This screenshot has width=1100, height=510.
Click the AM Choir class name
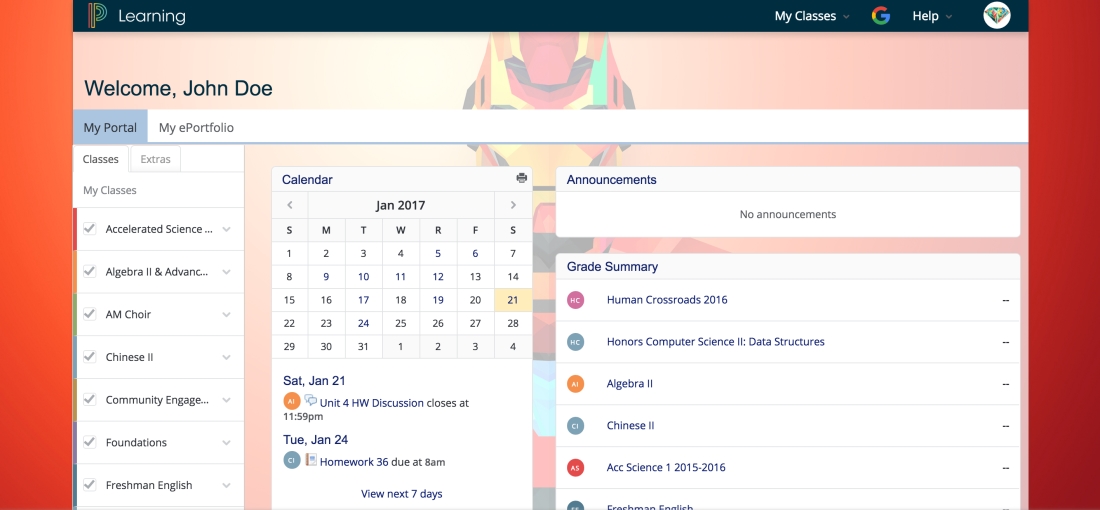pyautogui.click(x=128, y=314)
